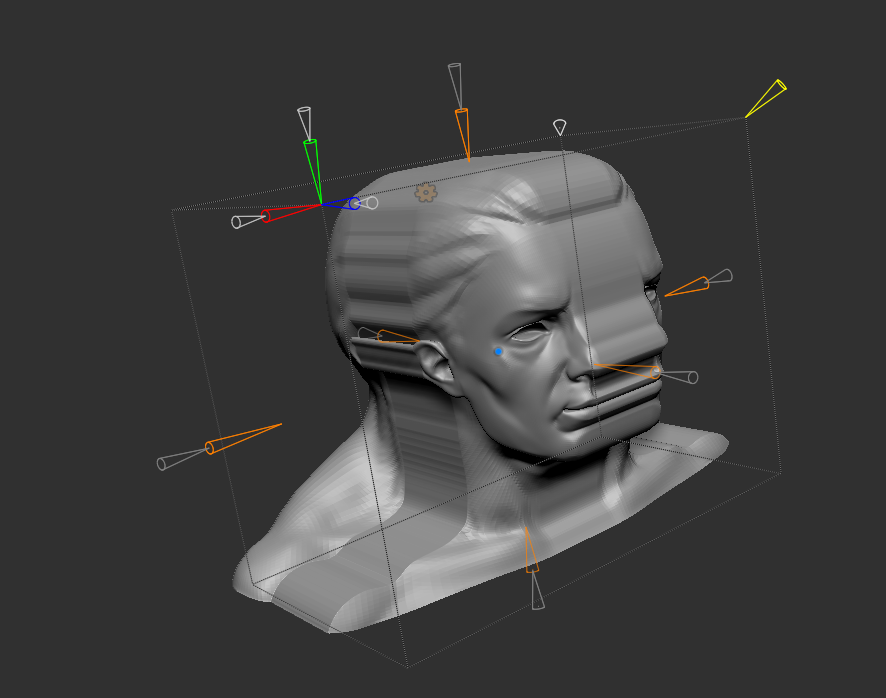Click the small lone white cone on the top box edge
The height and width of the screenshot is (698, 886).
559,127
